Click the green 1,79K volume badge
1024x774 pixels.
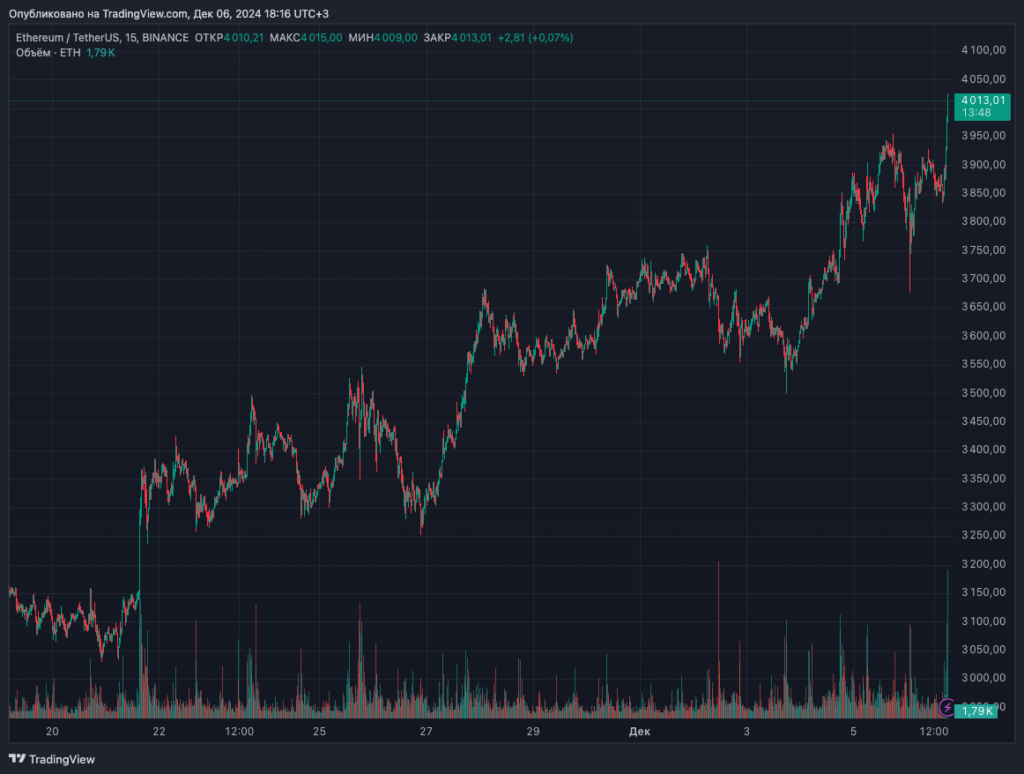[976, 710]
